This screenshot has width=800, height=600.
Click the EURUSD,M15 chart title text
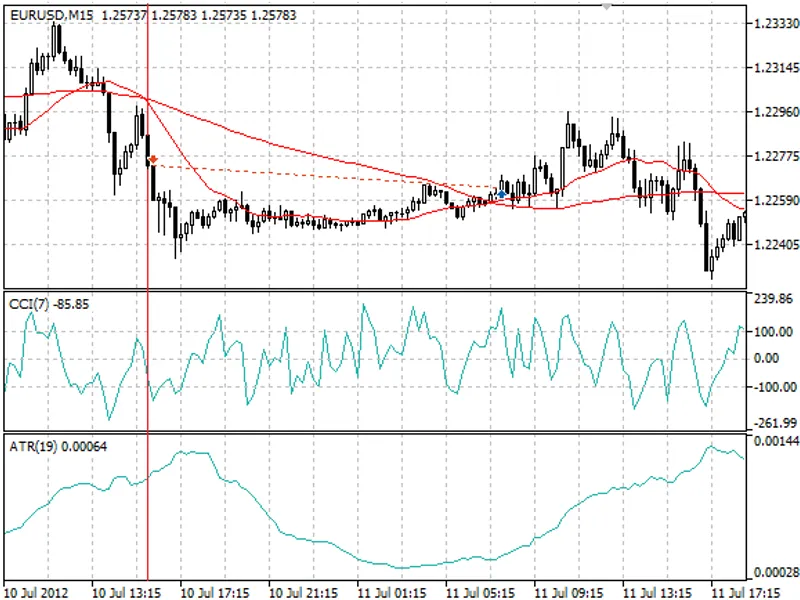pyautogui.click(x=52, y=16)
